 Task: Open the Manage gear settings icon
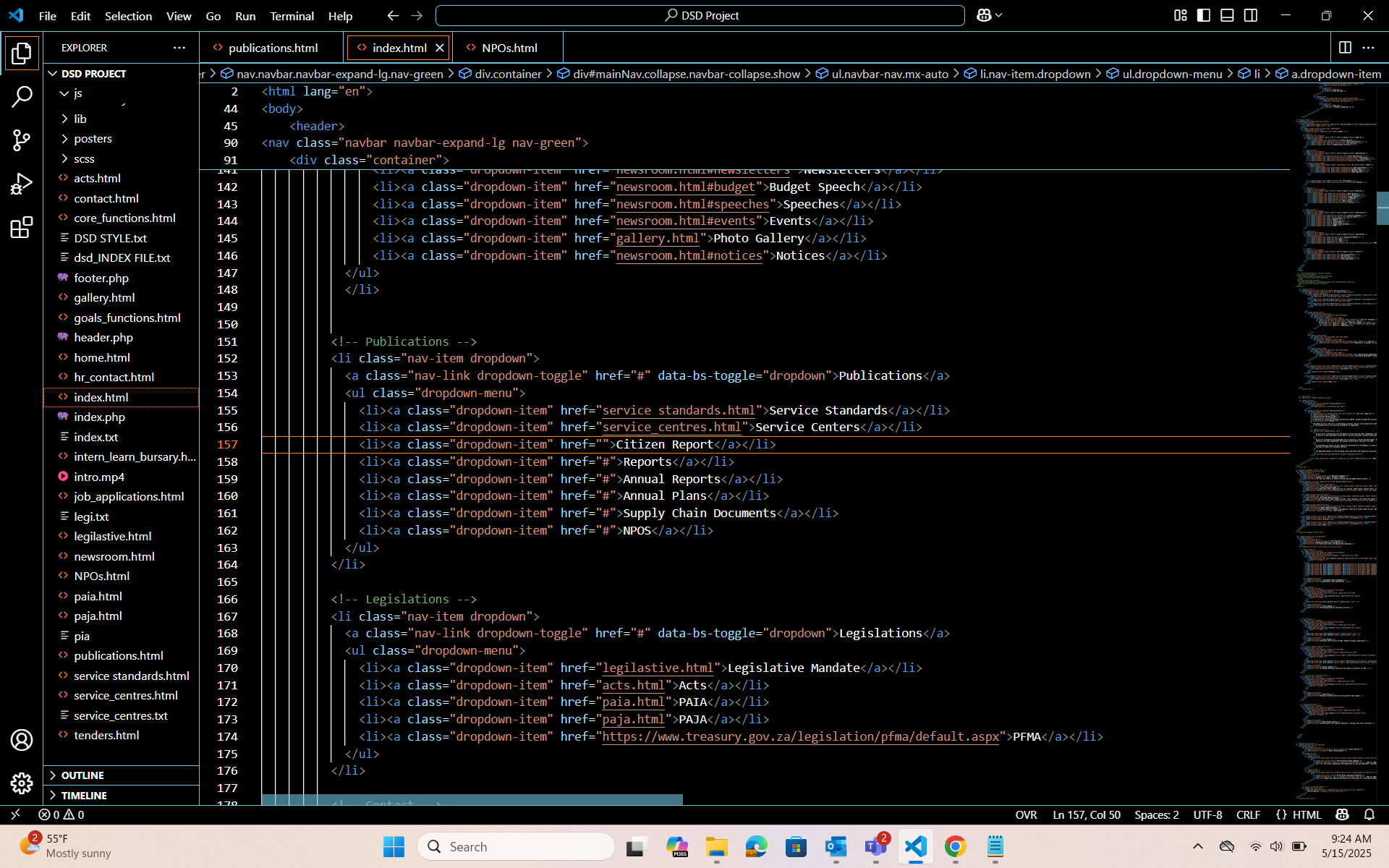[x=22, y=783]
